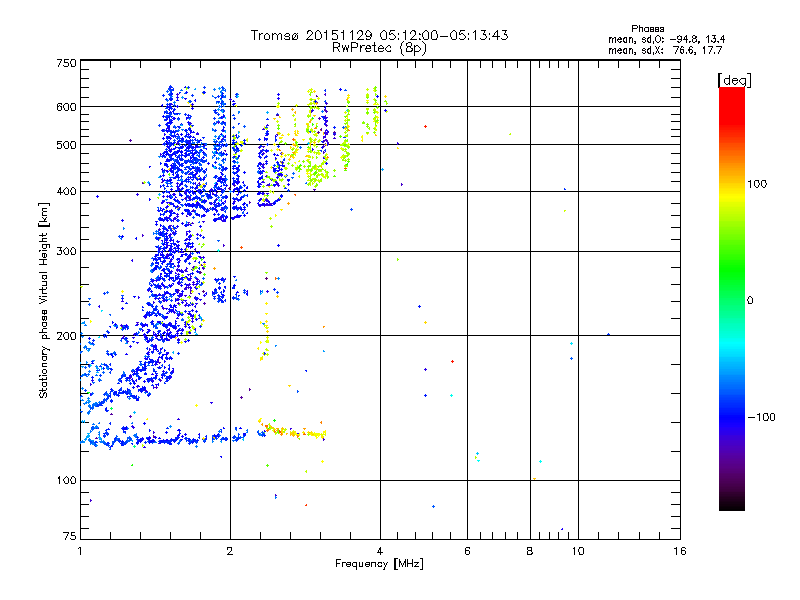Viewport: 800px width, 600px height.
Task: Click the '0' colorbar tick label
Action: click(x=750, y=301)
